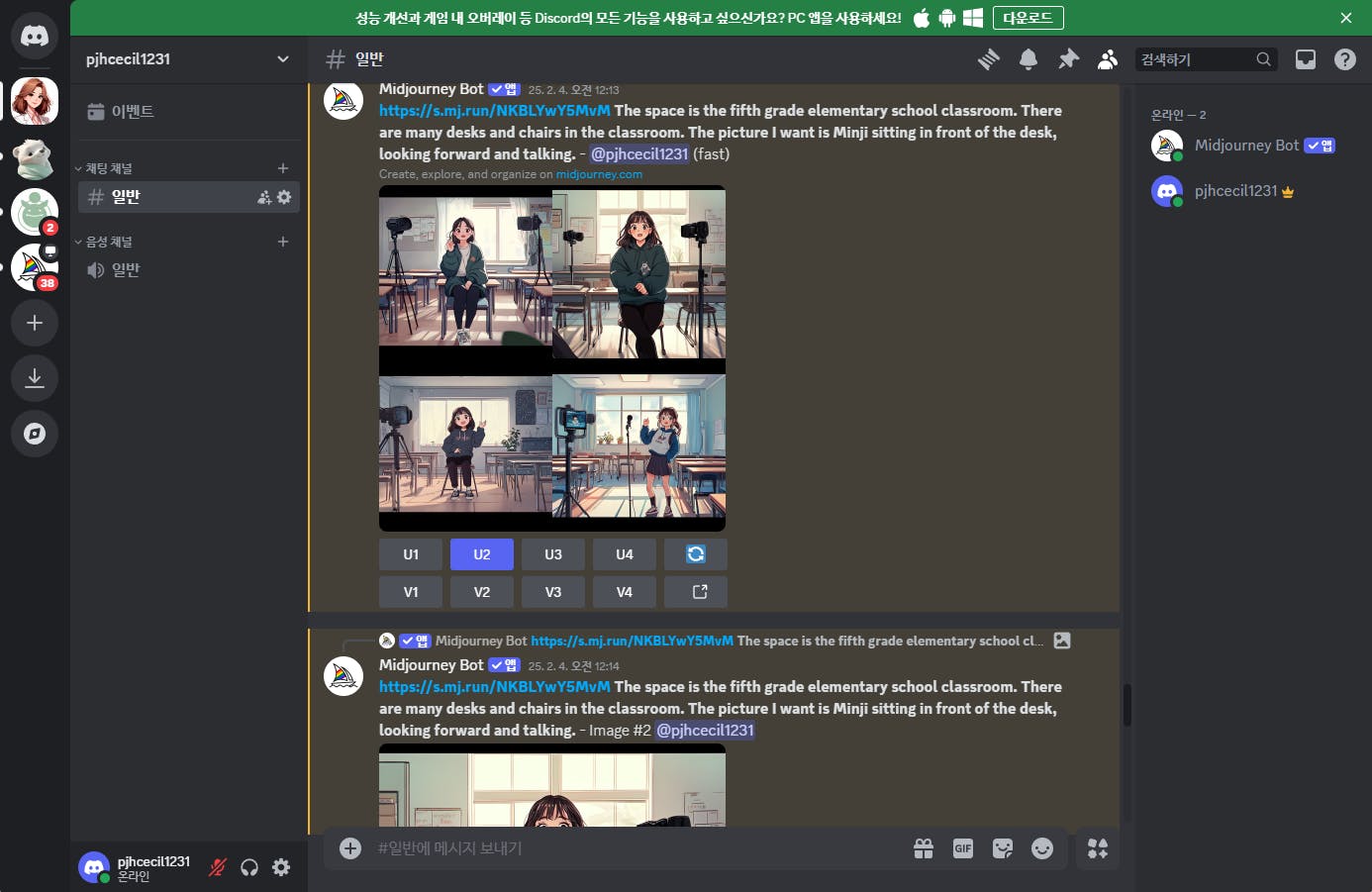Click the U3 upscale button
1372x892 pixels.
[x=553, y=554]
